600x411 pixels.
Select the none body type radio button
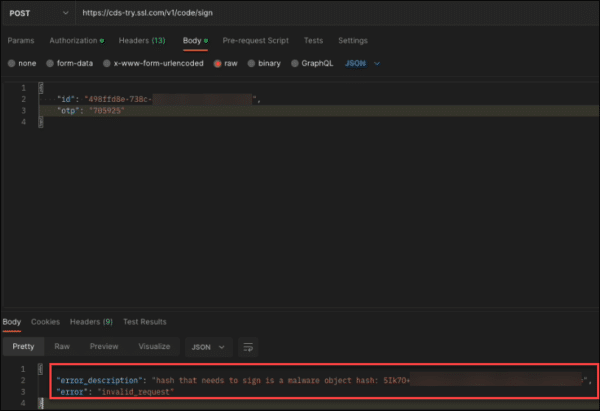point(13,63)
